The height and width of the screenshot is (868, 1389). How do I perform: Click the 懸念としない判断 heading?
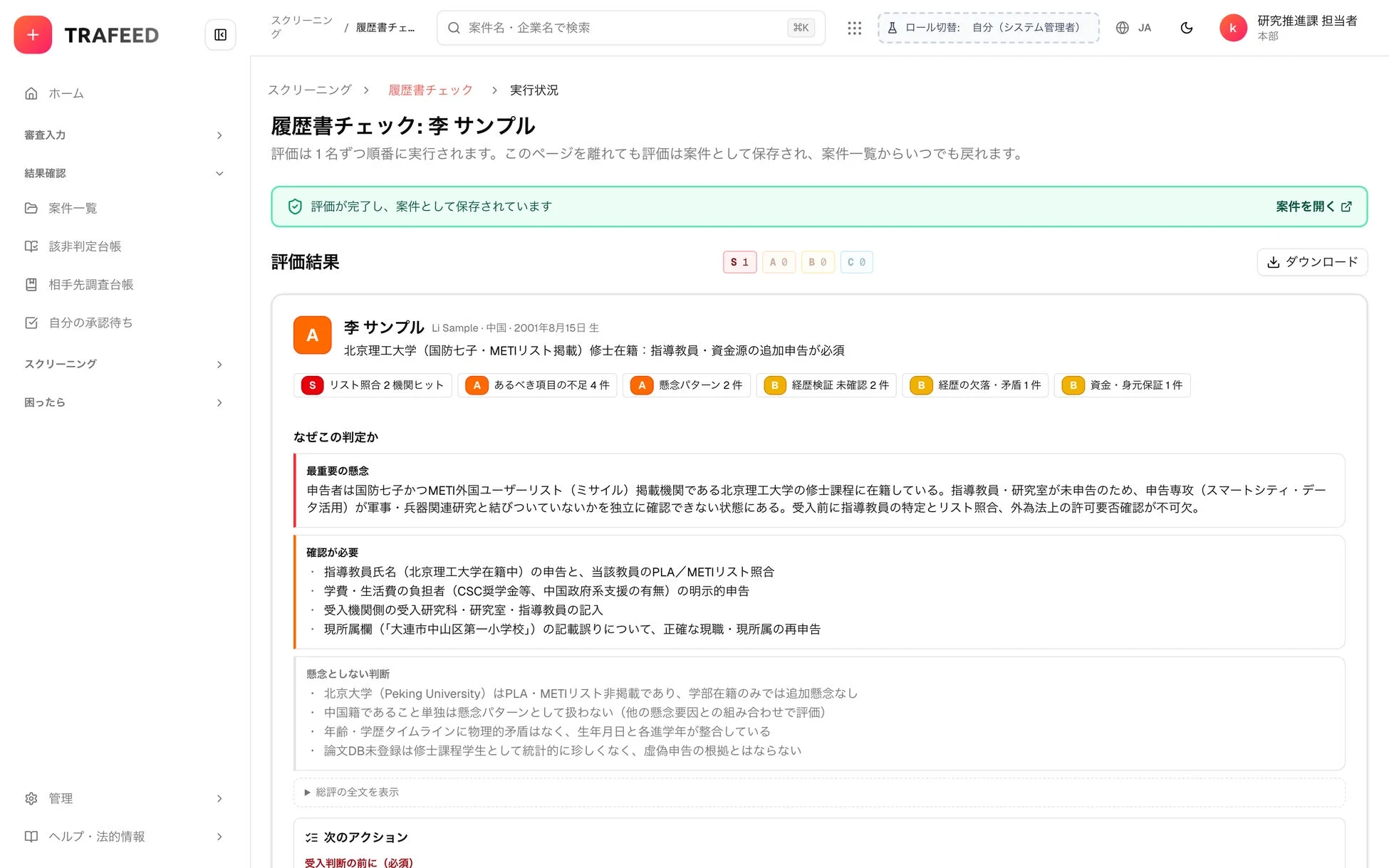point(348,674)
